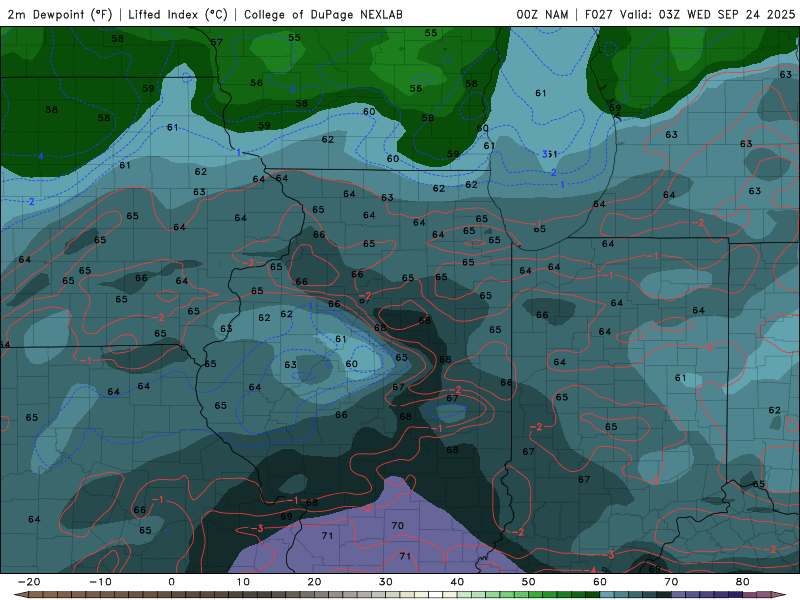Click the 10 label on the color scale

pos(243,582)
